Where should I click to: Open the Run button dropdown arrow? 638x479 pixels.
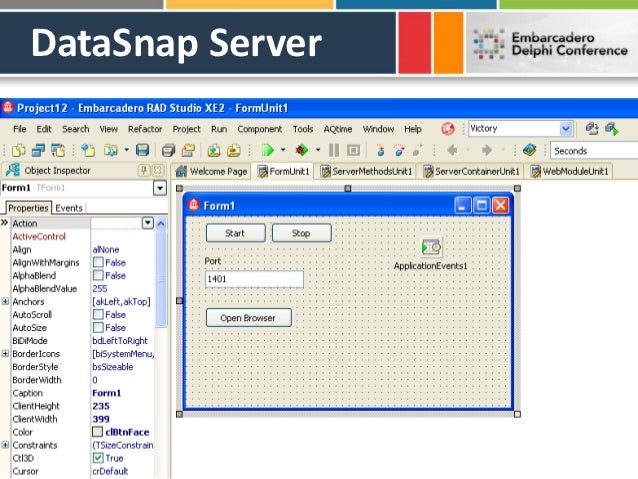(x=283, y=150)
